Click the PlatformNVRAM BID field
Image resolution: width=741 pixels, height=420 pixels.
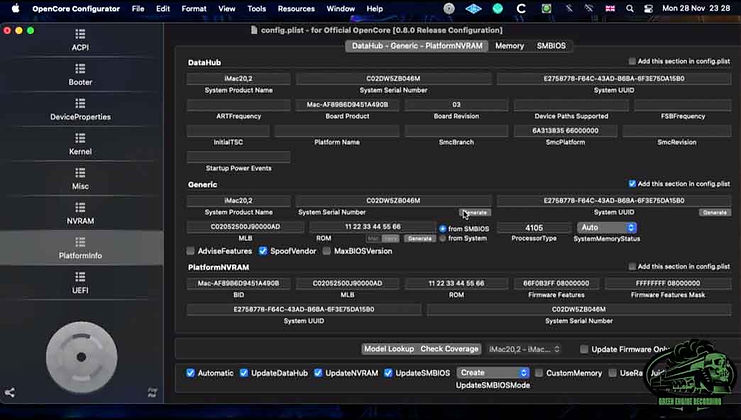239,283
